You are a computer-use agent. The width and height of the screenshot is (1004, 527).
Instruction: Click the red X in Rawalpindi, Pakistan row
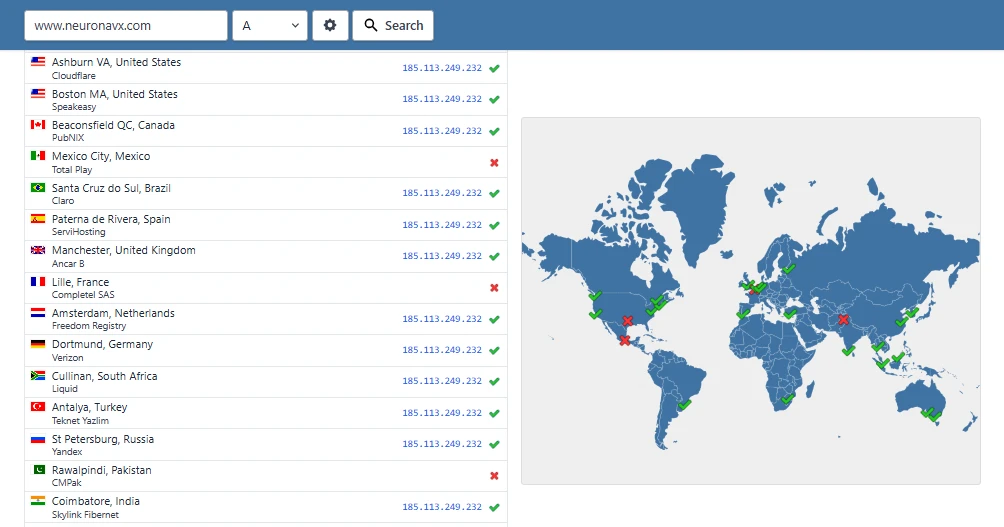point(494,476)
